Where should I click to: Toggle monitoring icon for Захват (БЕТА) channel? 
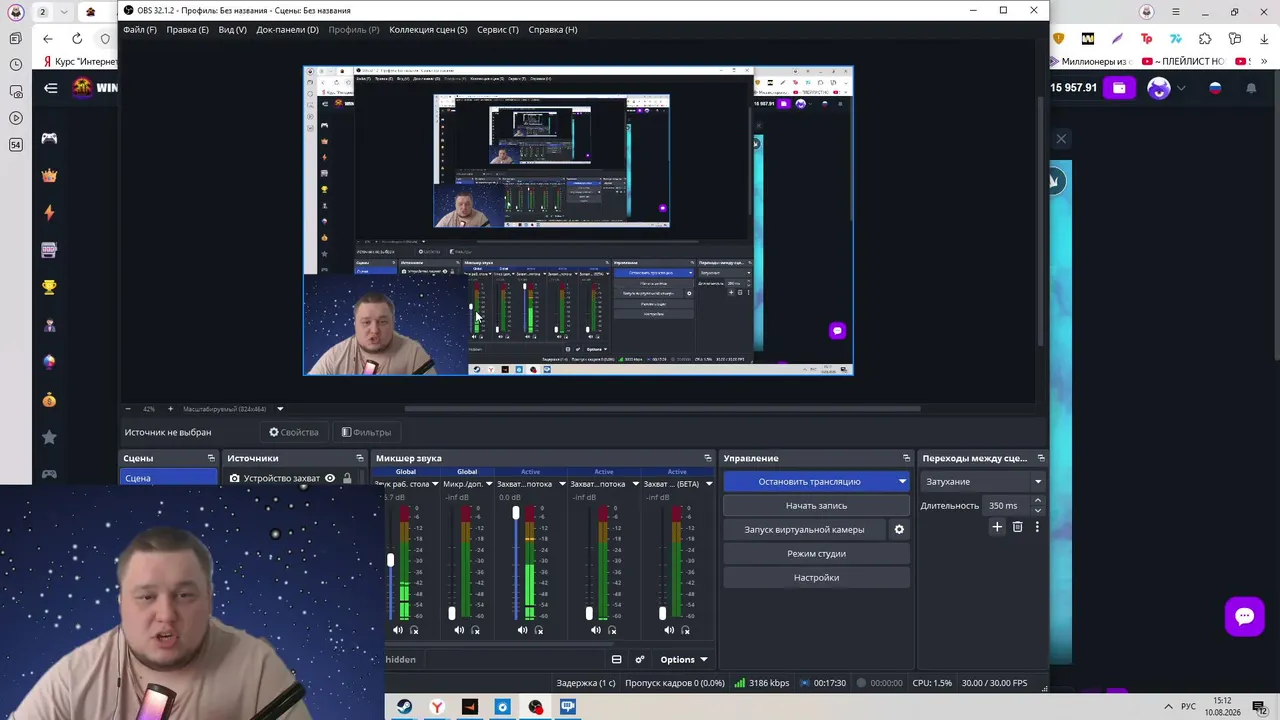coord(686,630)
